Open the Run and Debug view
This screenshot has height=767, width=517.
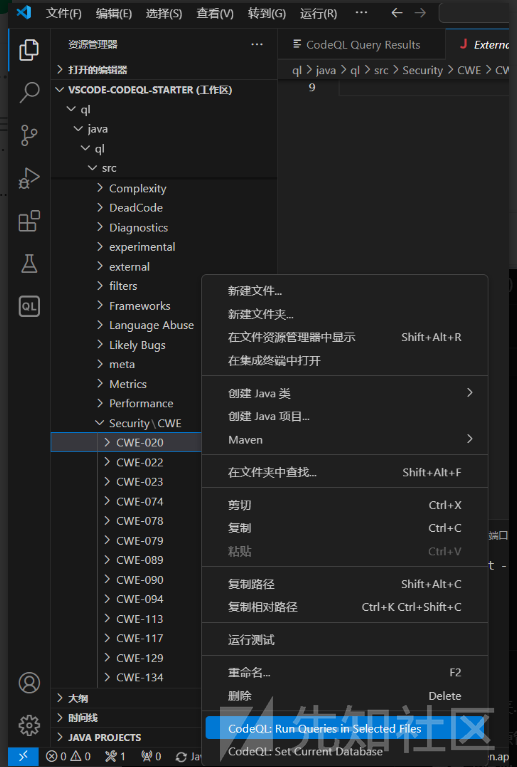pos(29,178)
